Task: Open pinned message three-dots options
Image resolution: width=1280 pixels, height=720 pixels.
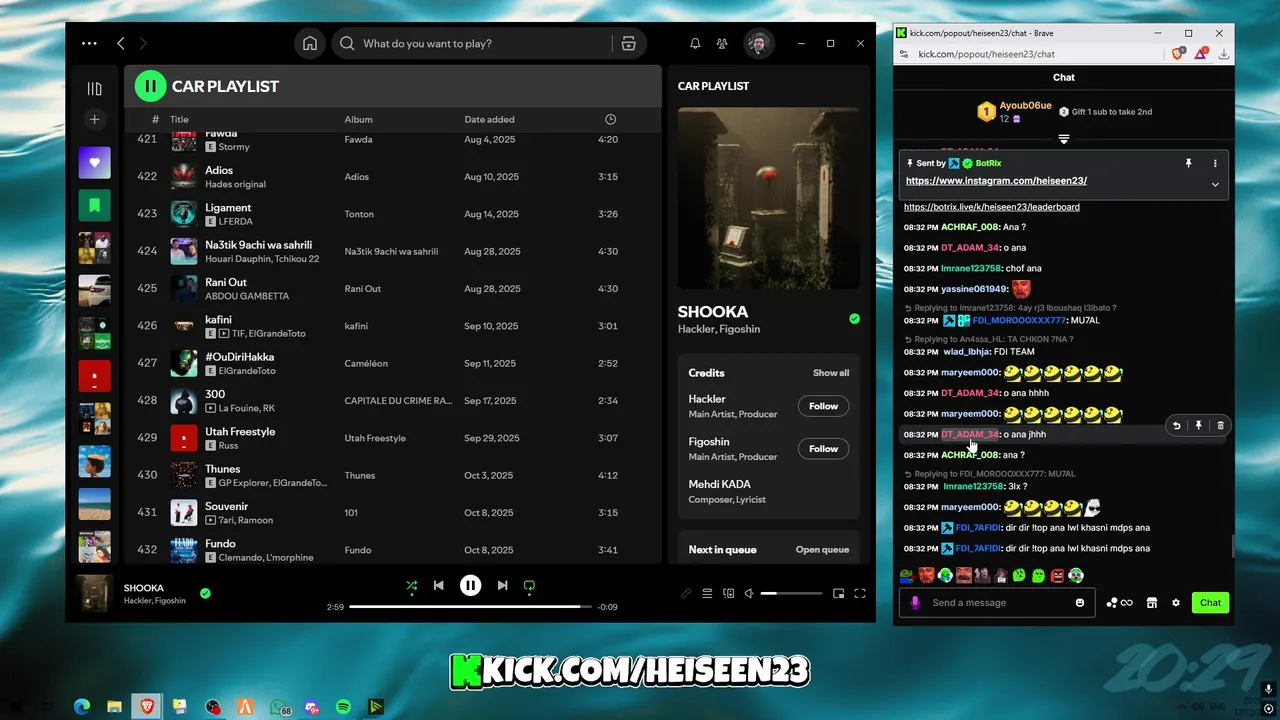Action: pos(1215,163)
